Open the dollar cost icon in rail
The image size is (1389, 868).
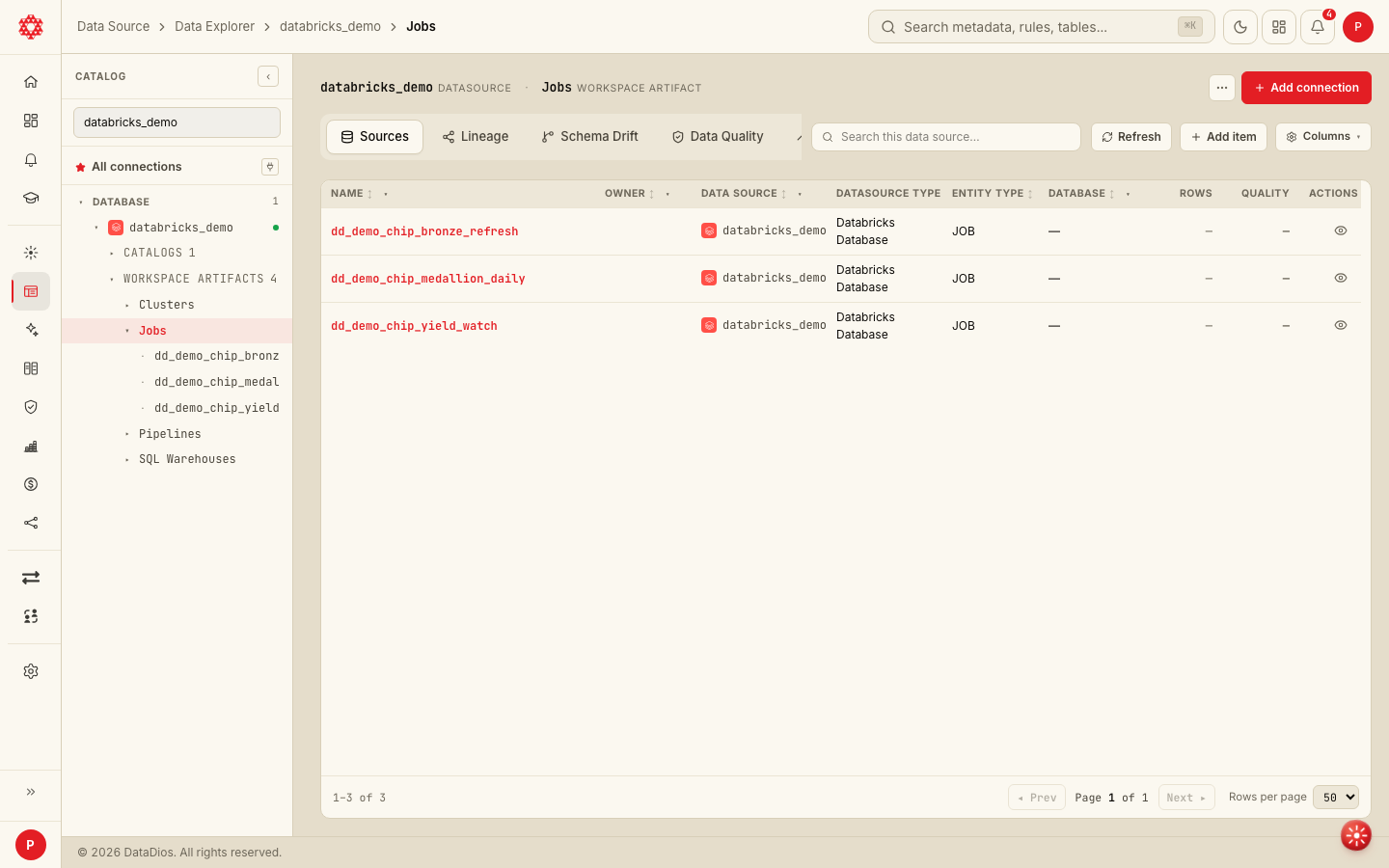[31, 484]
